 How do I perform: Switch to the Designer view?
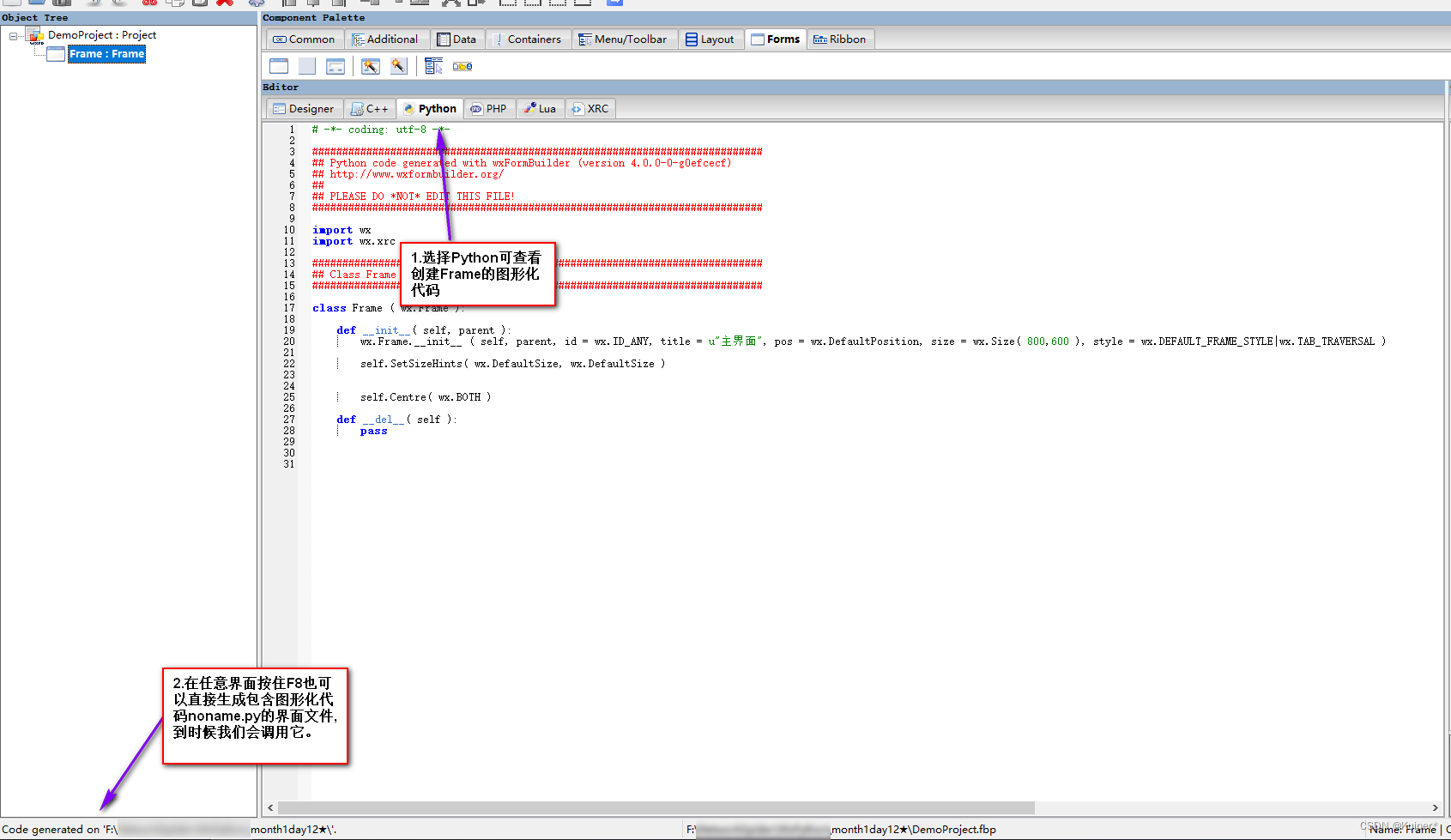click(304, 108)
